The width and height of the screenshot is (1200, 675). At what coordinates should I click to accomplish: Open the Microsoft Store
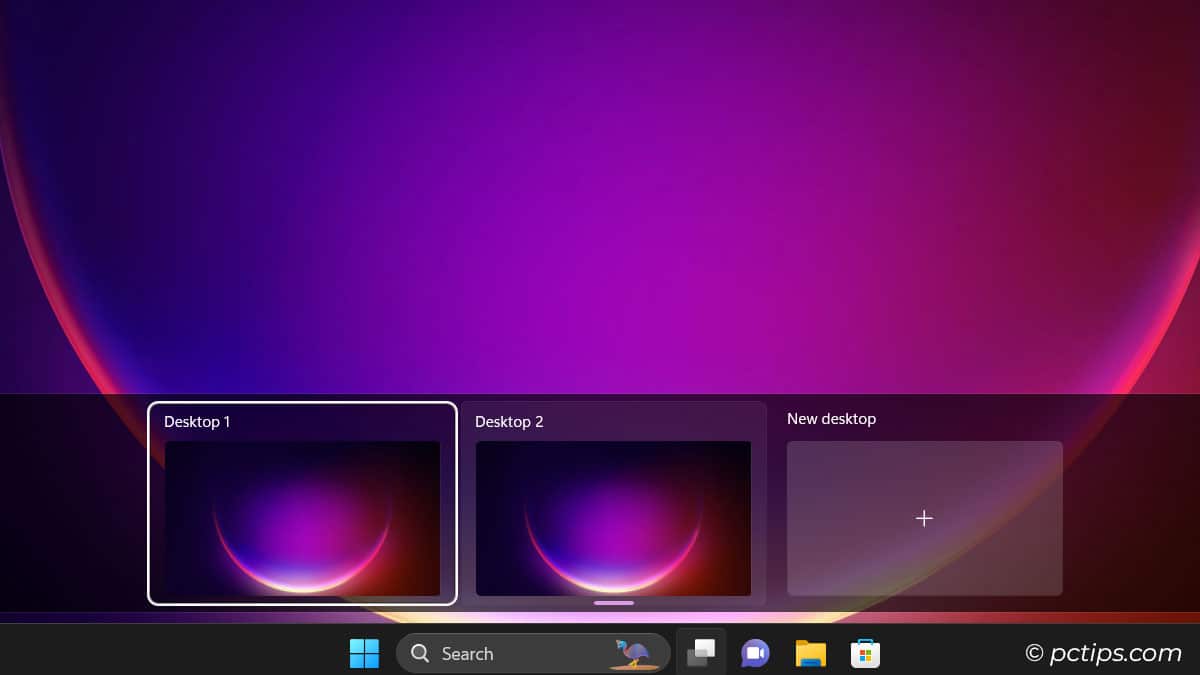(865, 653)
